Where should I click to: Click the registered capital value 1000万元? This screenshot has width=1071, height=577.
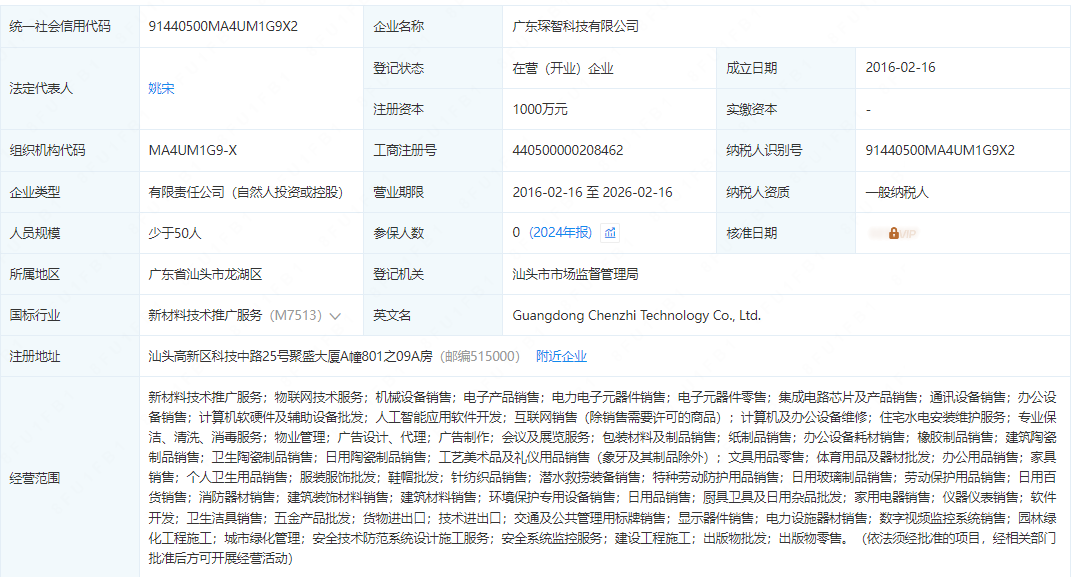[540, 109]
